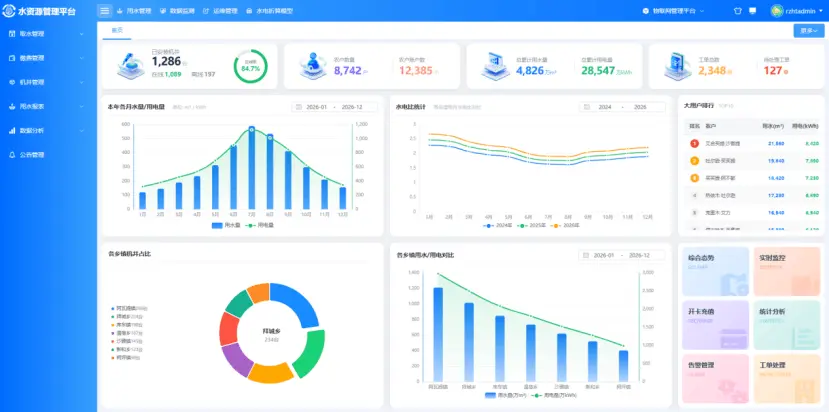Click the farmer illustration on the 8,742 card
The image size is (830, 412).
(313, 66)
